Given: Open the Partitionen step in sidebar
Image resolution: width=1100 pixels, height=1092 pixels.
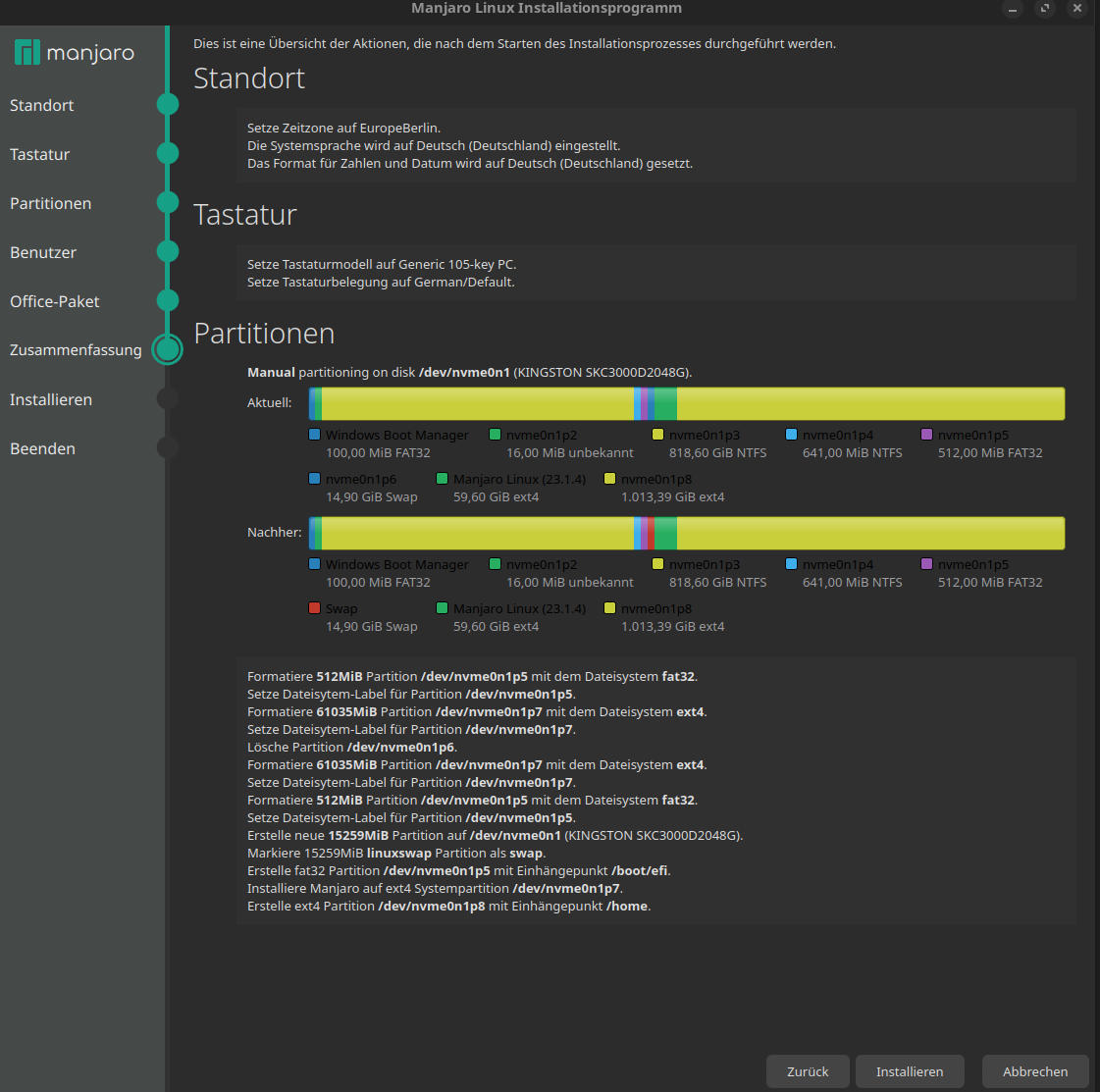Looking at the screenshot, I should (x=50, y=203).
